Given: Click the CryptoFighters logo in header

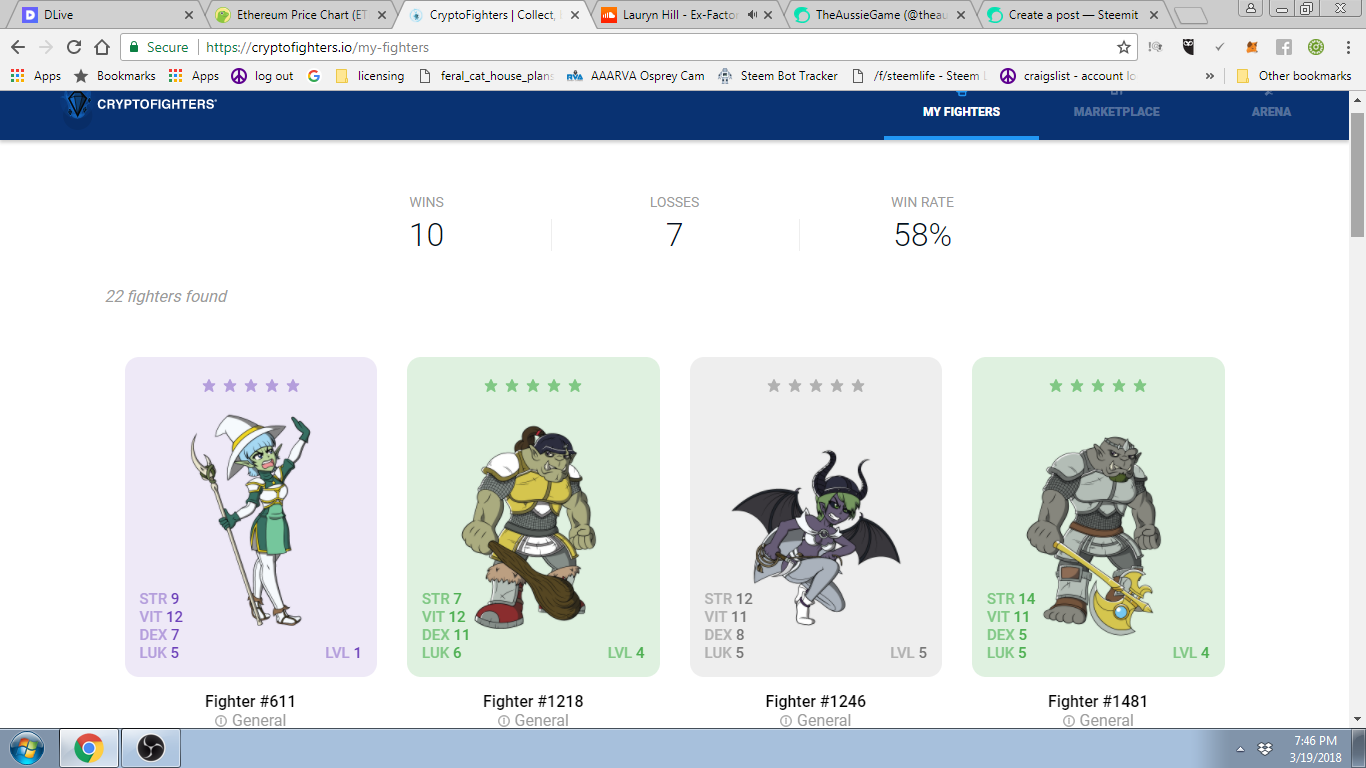Looking at the screenshot, I should pos(140,105).
